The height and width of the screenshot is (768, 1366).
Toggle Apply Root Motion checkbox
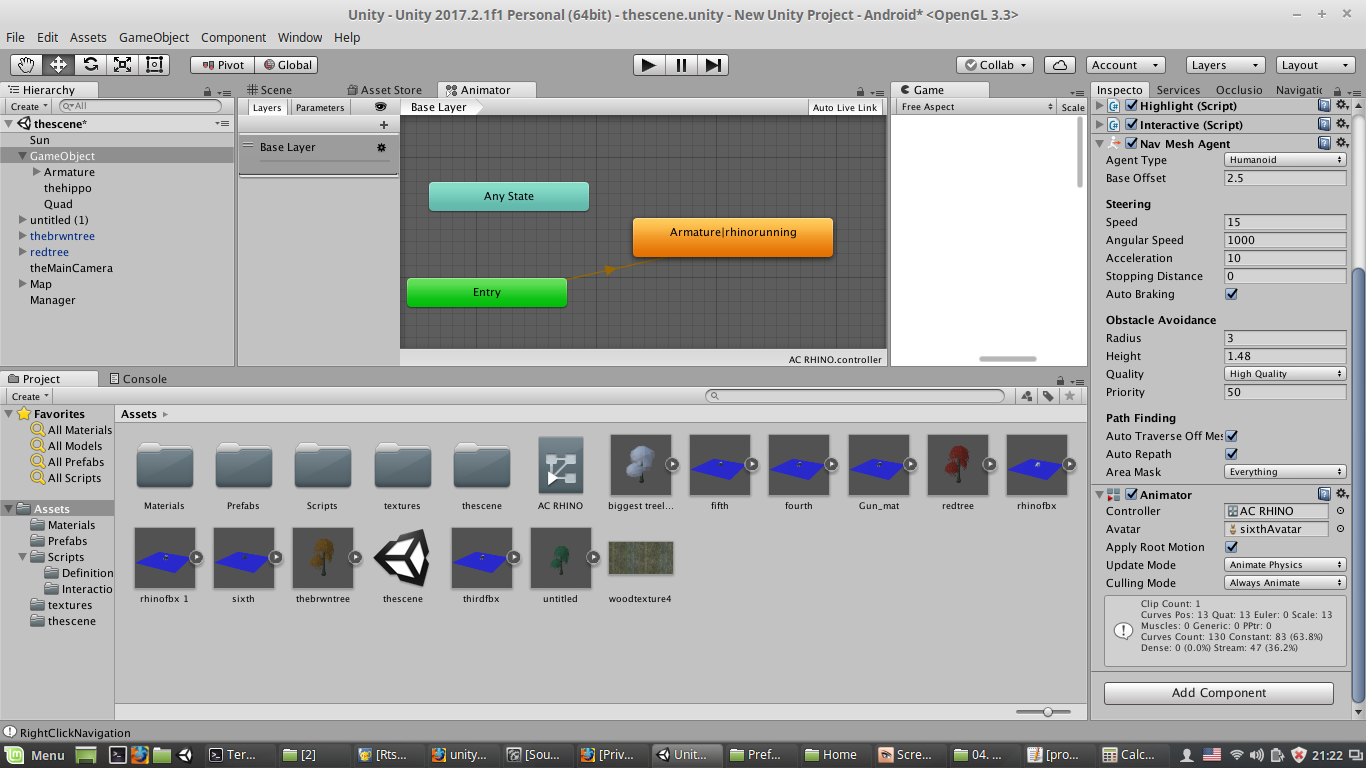click(1231, 548)
